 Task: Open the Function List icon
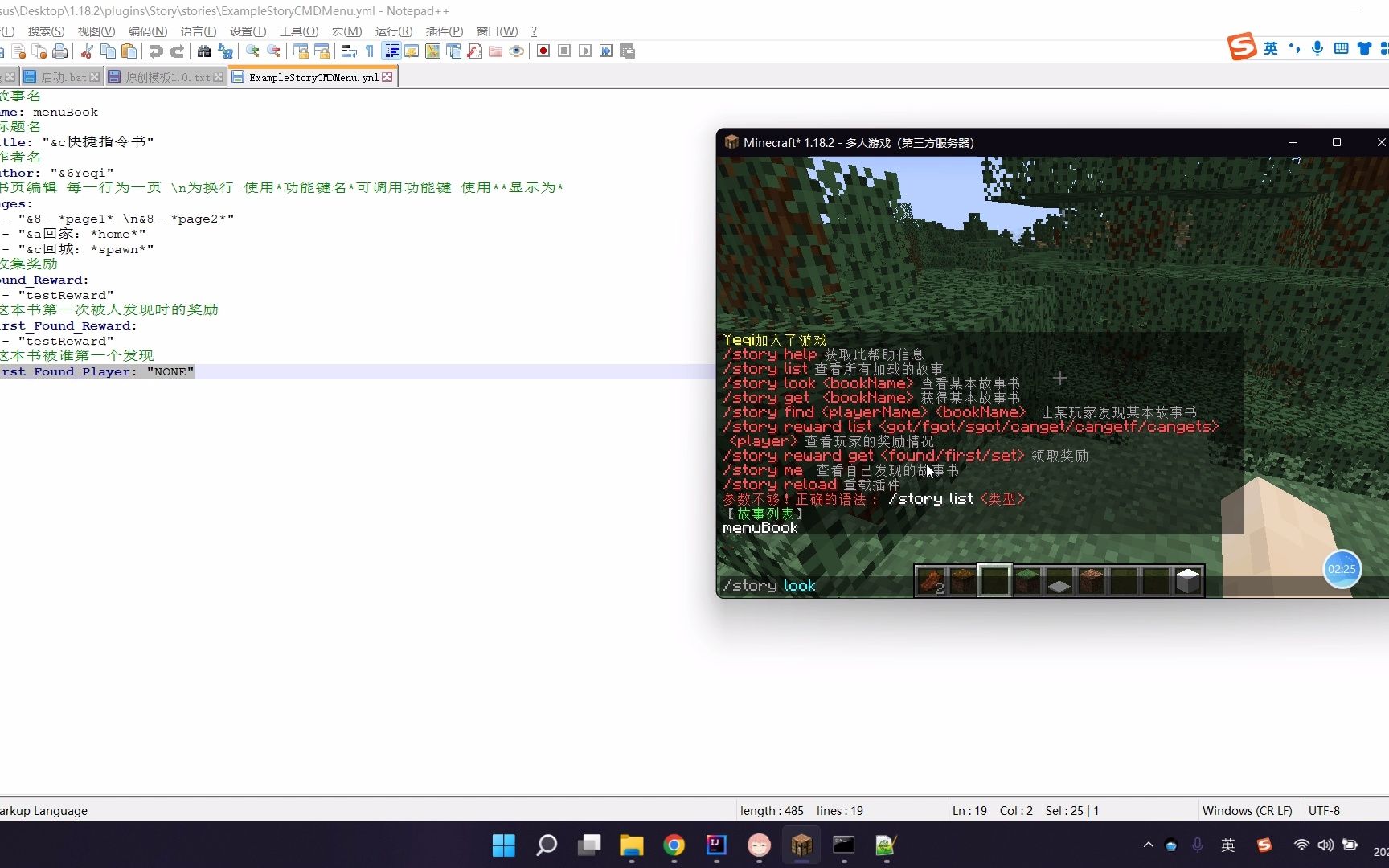[474, 51]
